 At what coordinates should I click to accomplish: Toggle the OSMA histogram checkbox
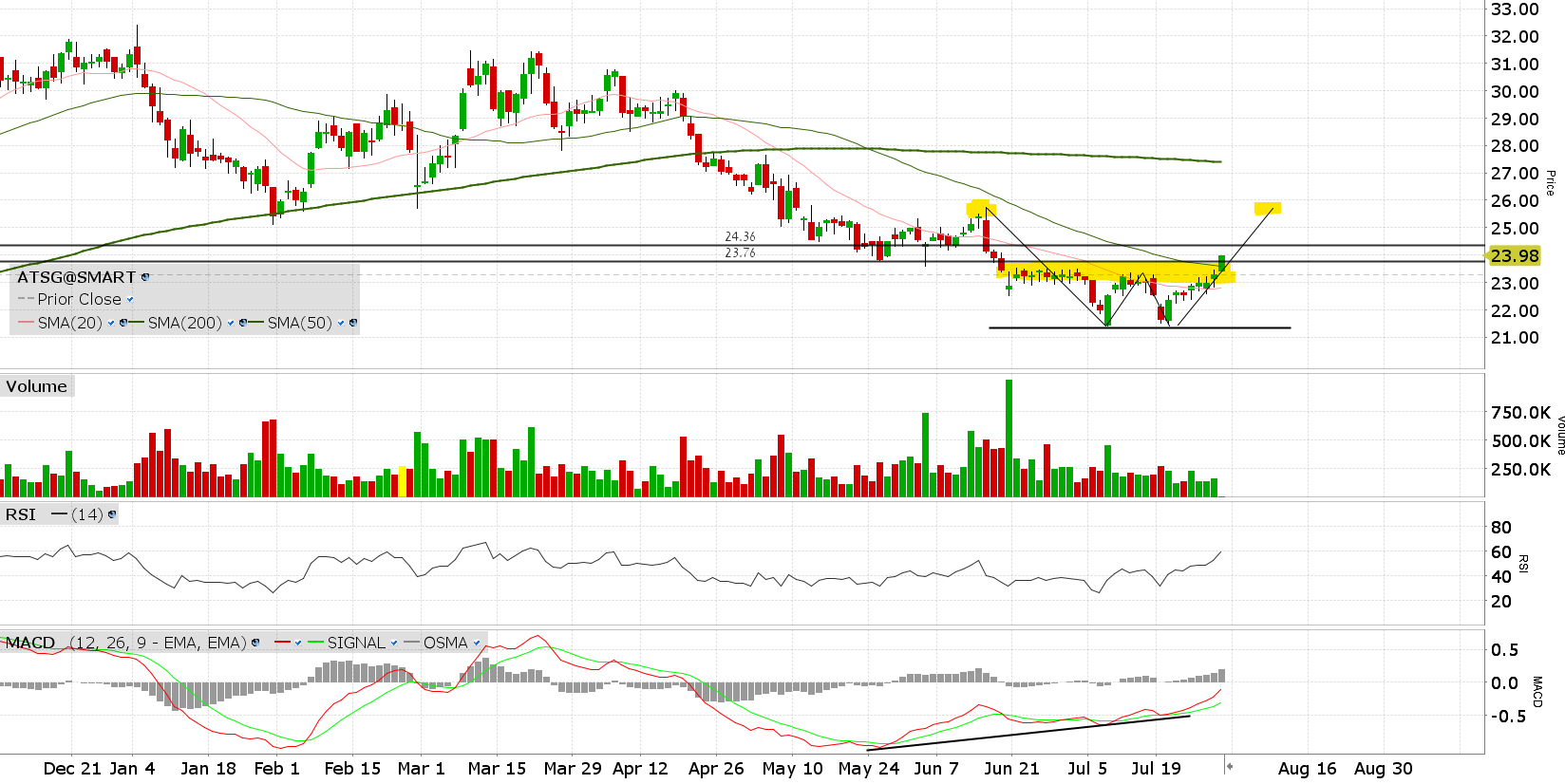(477, 643)
